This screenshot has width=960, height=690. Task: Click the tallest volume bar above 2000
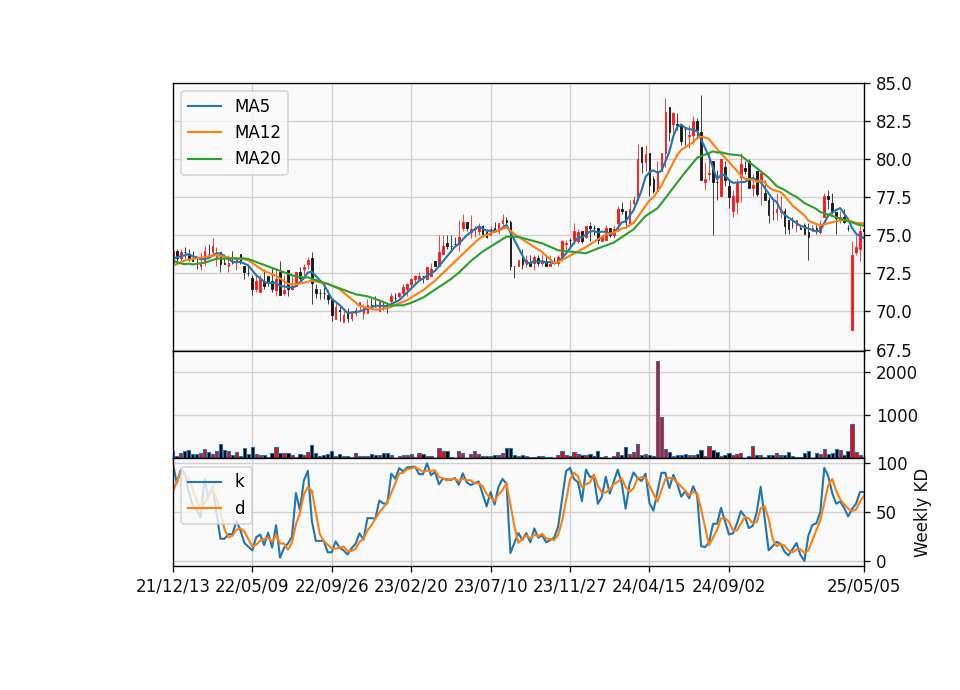(x=658, y=410)
